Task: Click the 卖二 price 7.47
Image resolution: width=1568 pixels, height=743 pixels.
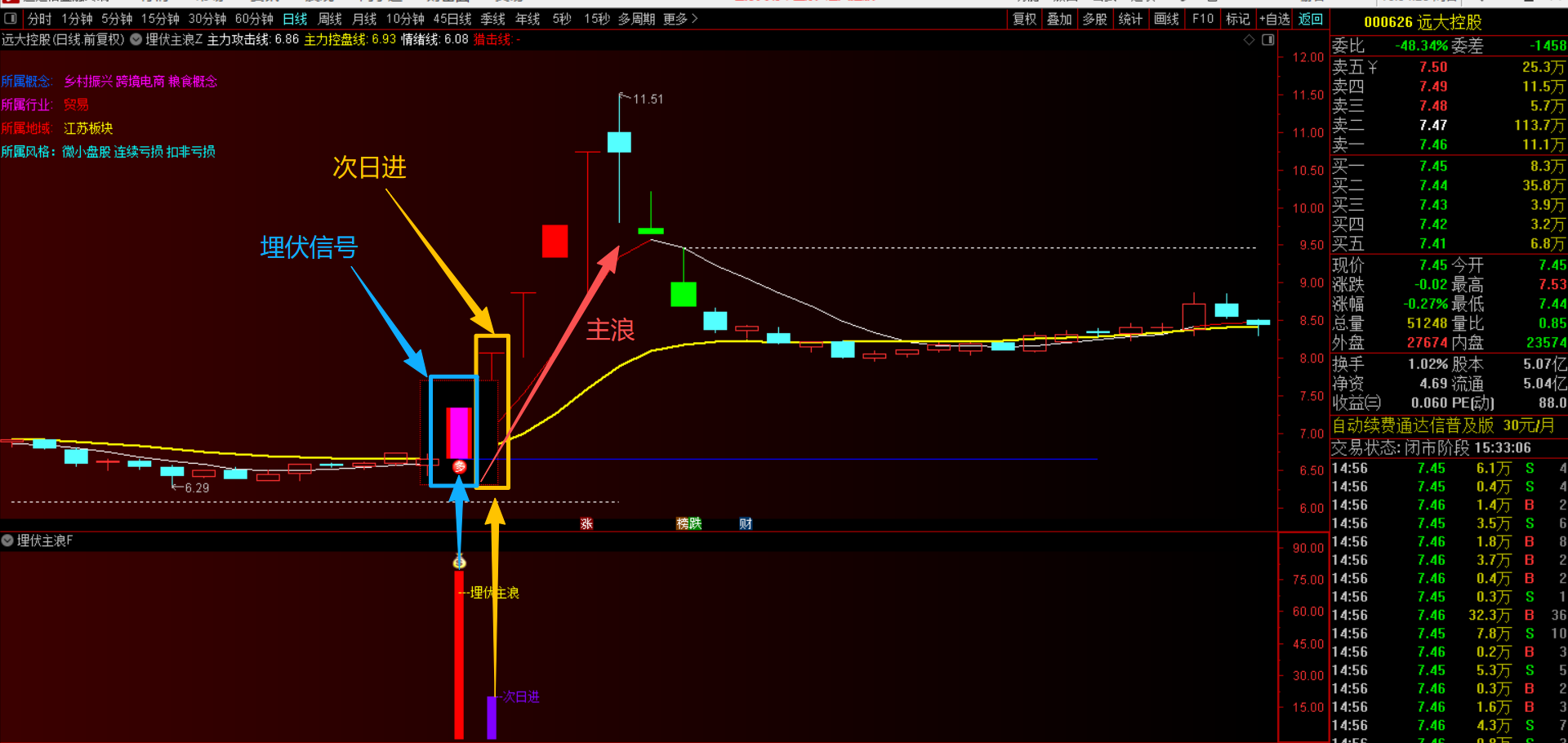Action: (x=1433, y=125)
